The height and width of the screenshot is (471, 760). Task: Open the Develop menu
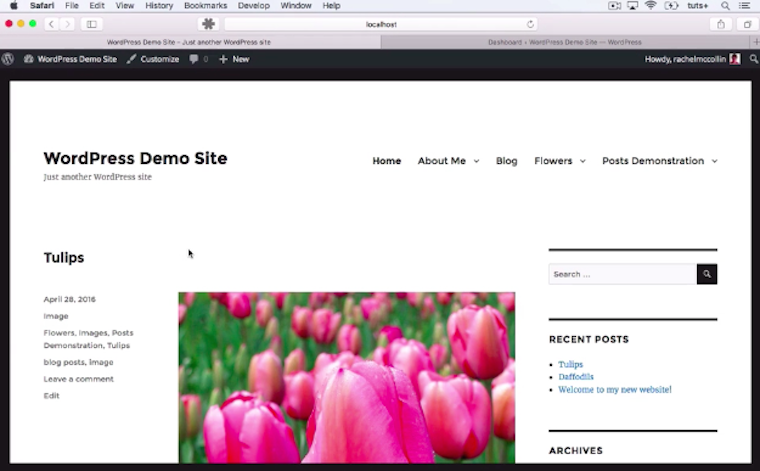(253, 6)
